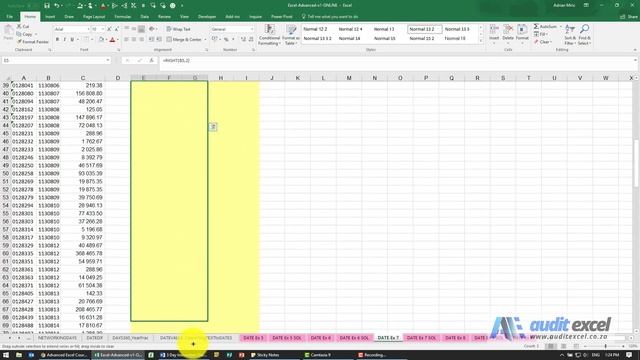
Task: Apply Underline formatting
Action: 72,40
